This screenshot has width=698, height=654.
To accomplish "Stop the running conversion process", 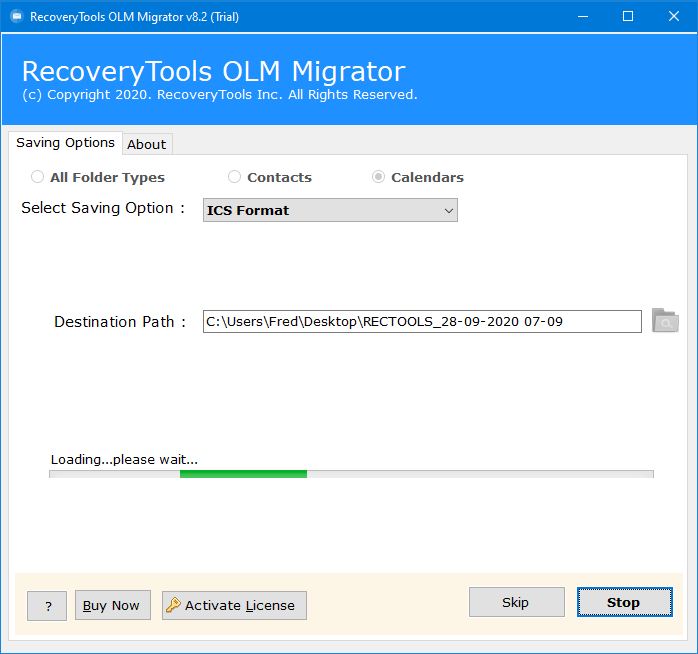I will 625,602.
